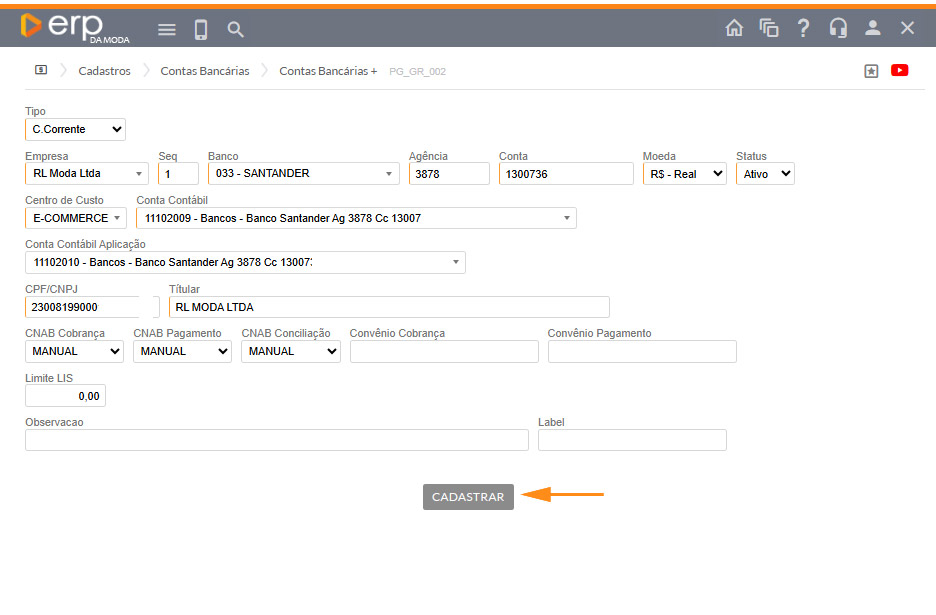Open the windows stack icon
This screenshot has width=936, height=615.
[769, 28]
